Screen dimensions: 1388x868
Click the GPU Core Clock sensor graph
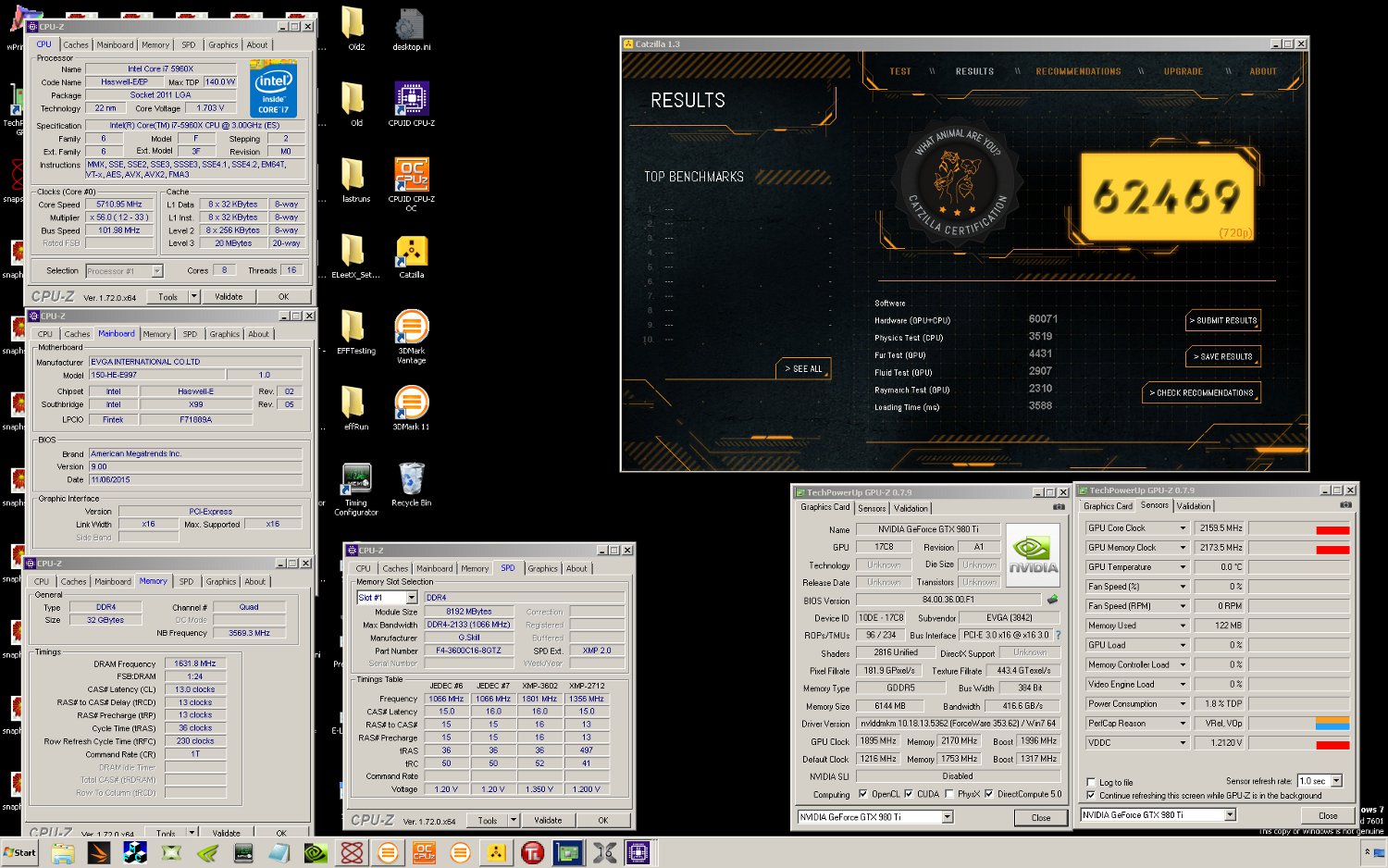[1299, 528]
